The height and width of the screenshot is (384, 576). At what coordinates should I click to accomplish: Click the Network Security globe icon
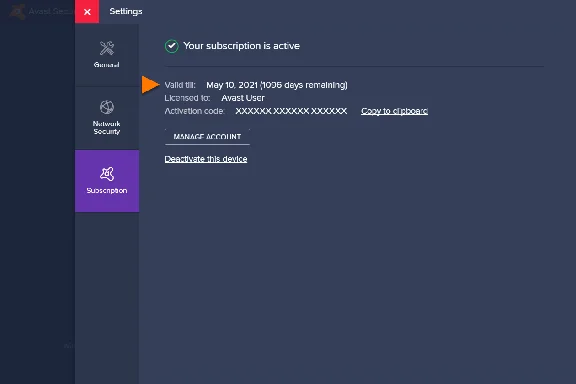coord(107,107)
